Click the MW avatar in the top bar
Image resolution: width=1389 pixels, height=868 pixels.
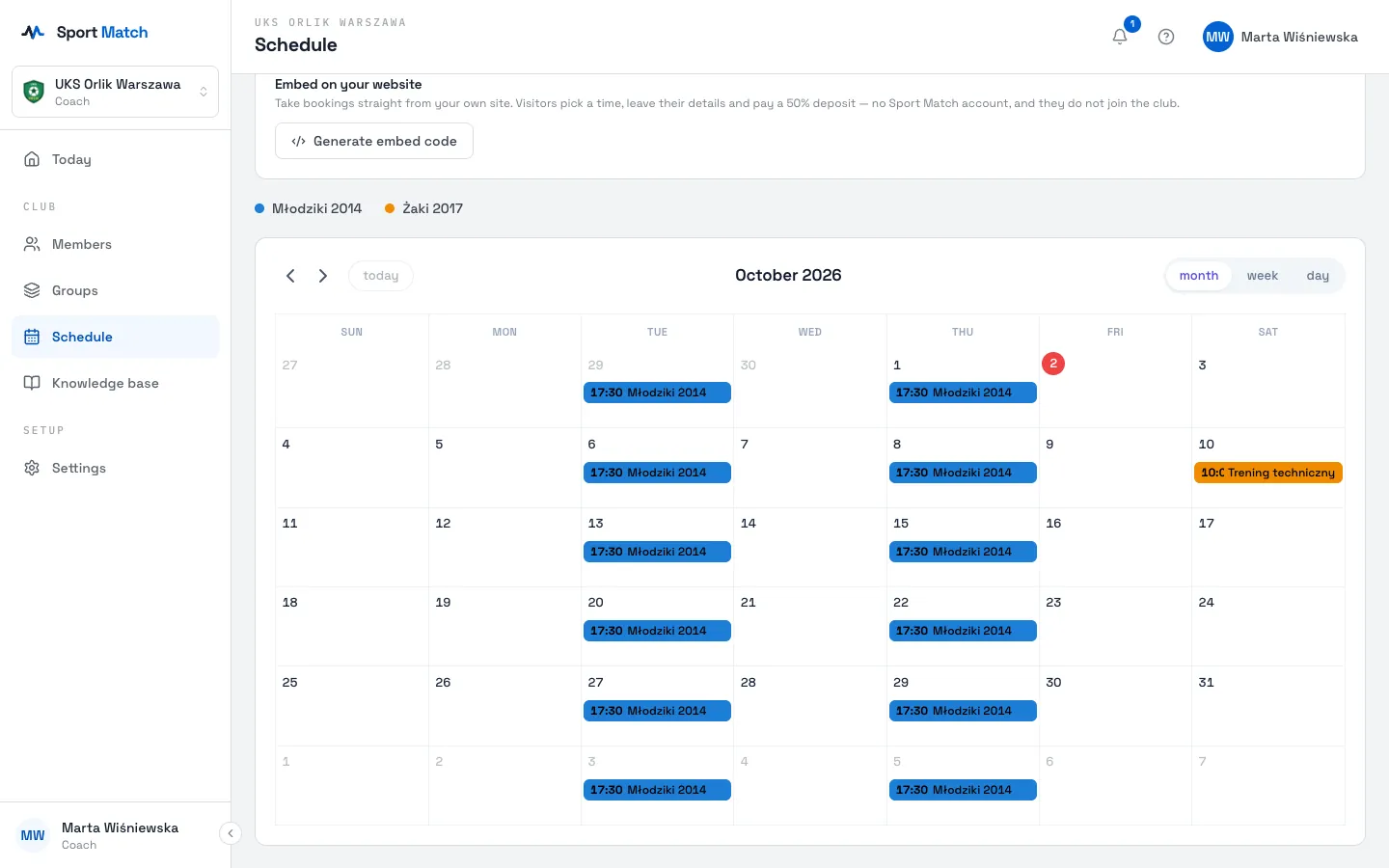pos(1218,37)
